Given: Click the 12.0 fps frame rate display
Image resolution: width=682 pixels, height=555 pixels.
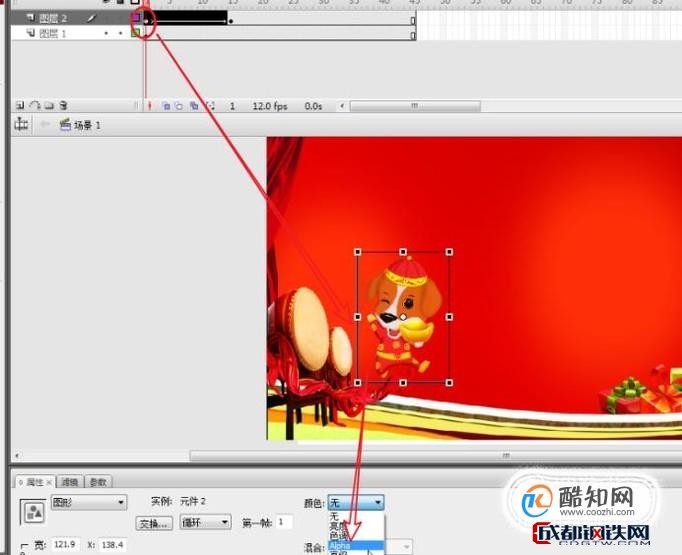Looking at the screenshot, I should click(270, 106).
